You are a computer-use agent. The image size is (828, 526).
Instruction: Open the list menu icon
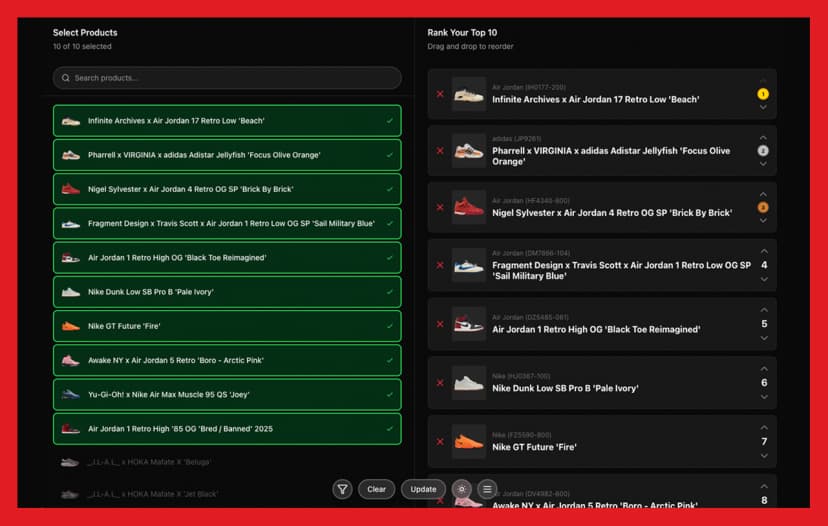(487, 489)
